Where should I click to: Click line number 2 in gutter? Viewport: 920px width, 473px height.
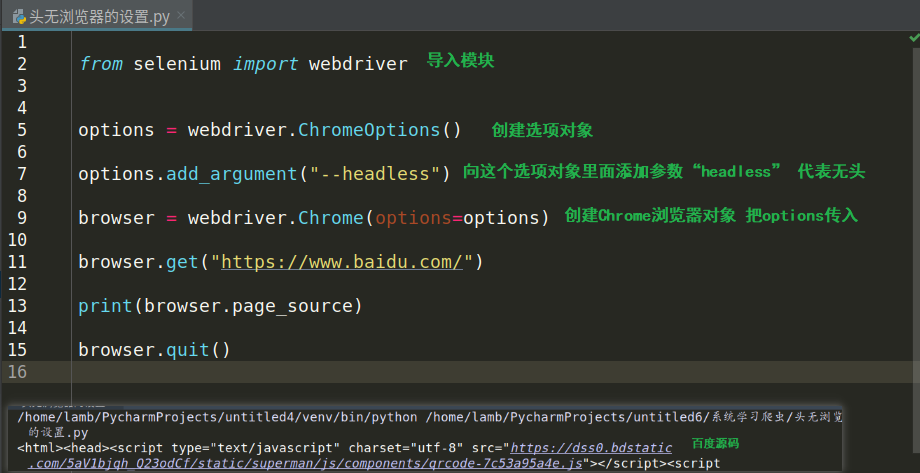[22, 64]
